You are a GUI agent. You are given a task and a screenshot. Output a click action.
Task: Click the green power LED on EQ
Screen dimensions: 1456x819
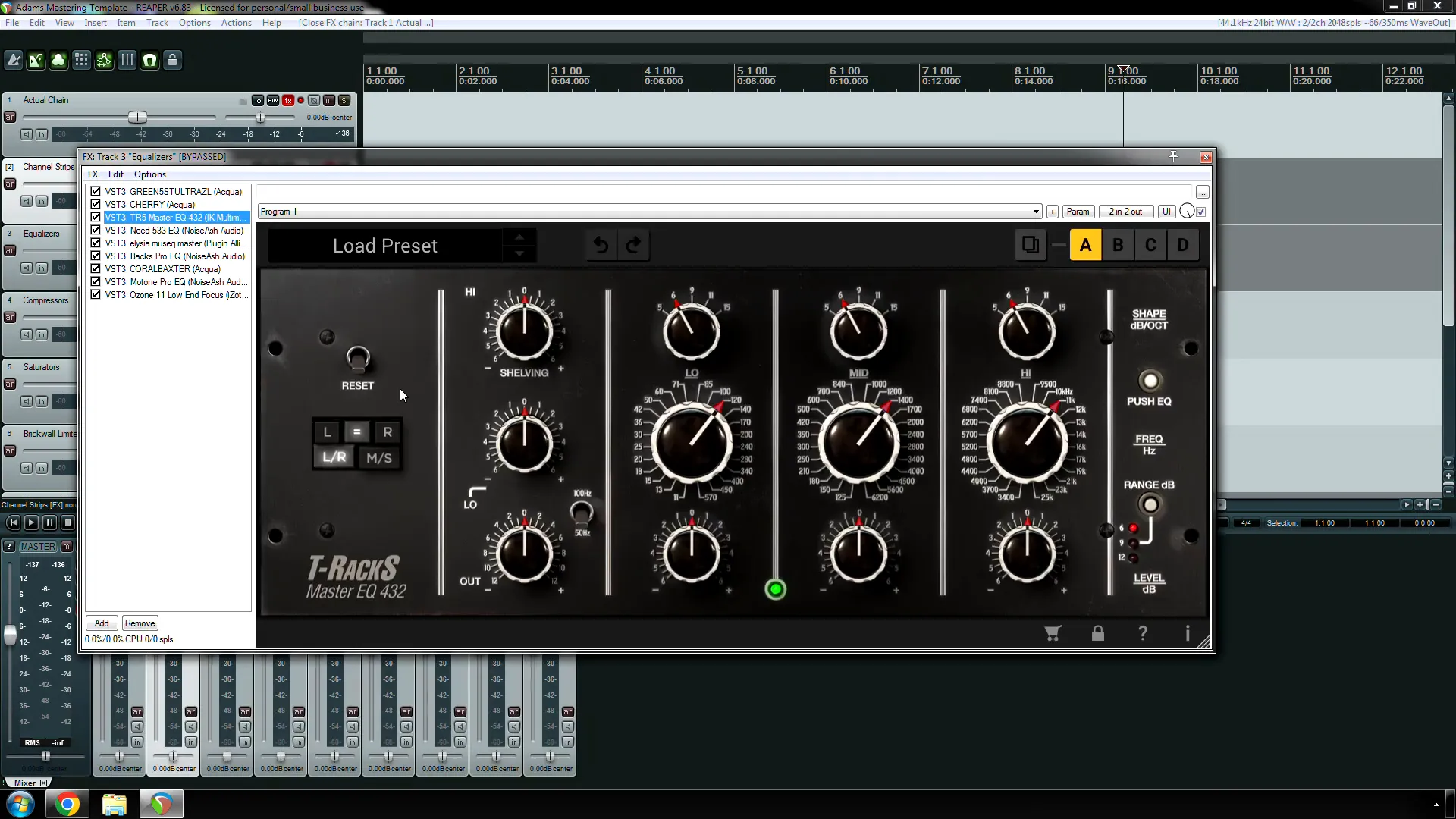775,589
